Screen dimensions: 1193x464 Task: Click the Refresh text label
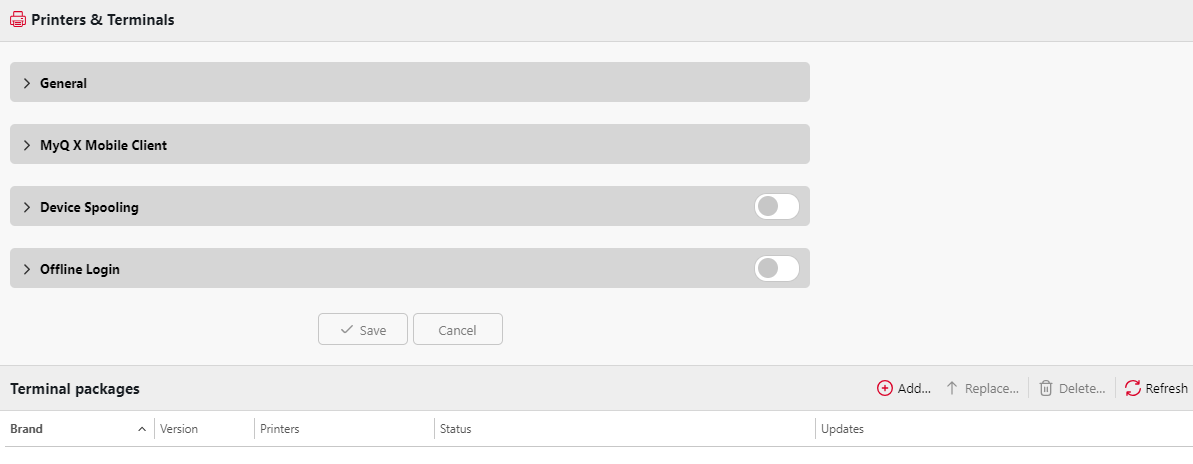[1166, 388]
